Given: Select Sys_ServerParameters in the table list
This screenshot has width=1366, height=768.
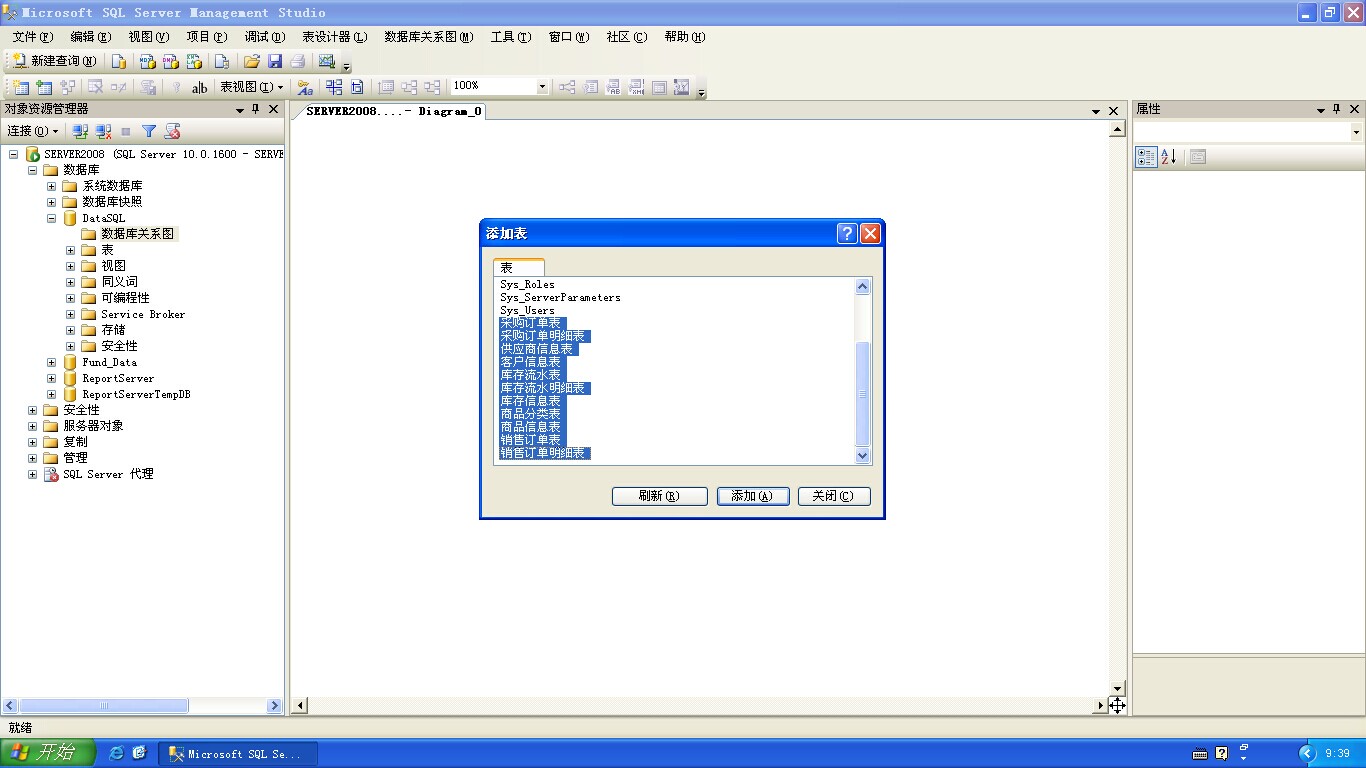Looking at the screenshot, I should point(560,297).
